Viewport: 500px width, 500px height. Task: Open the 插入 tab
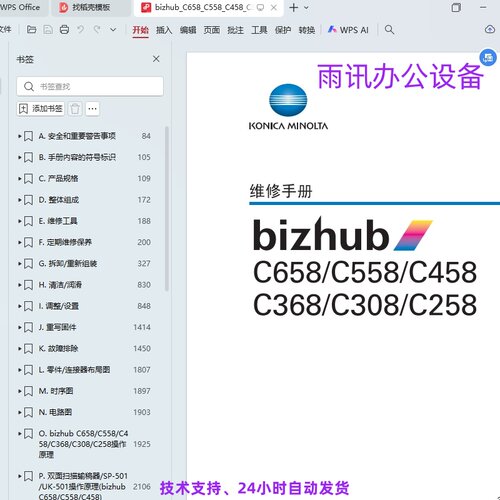[x=164, y=30]
